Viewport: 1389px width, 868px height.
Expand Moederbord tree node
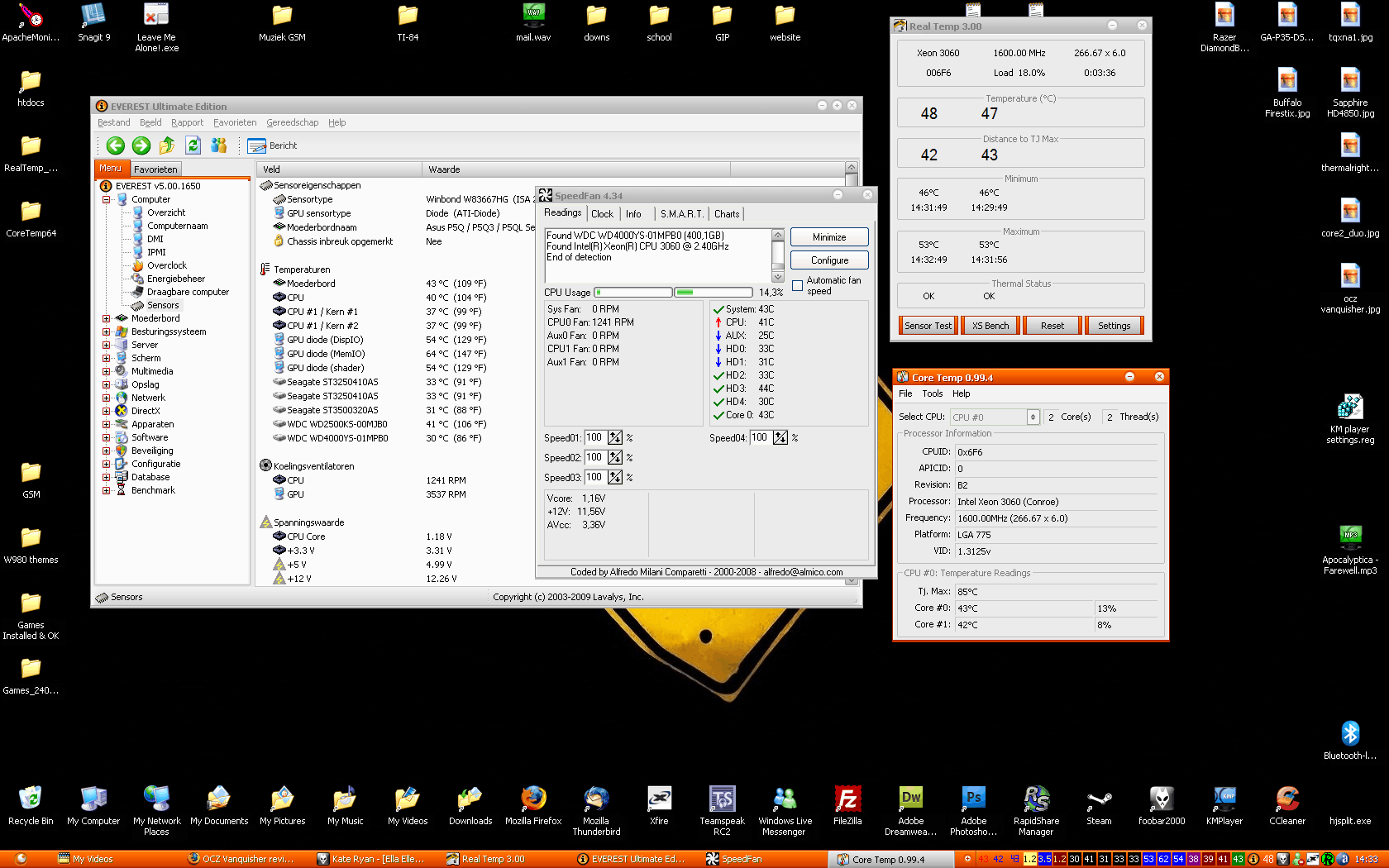(x=106, y=318)
